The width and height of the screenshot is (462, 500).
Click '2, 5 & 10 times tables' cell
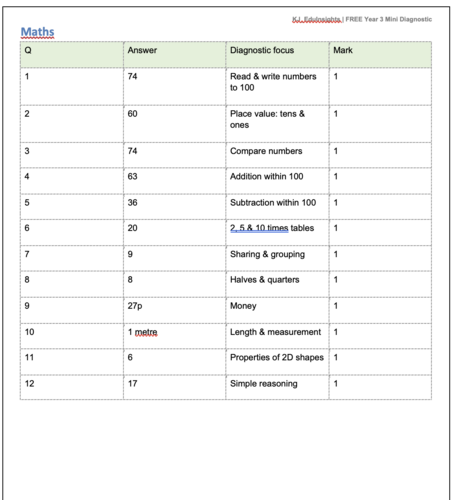point(277,233)
